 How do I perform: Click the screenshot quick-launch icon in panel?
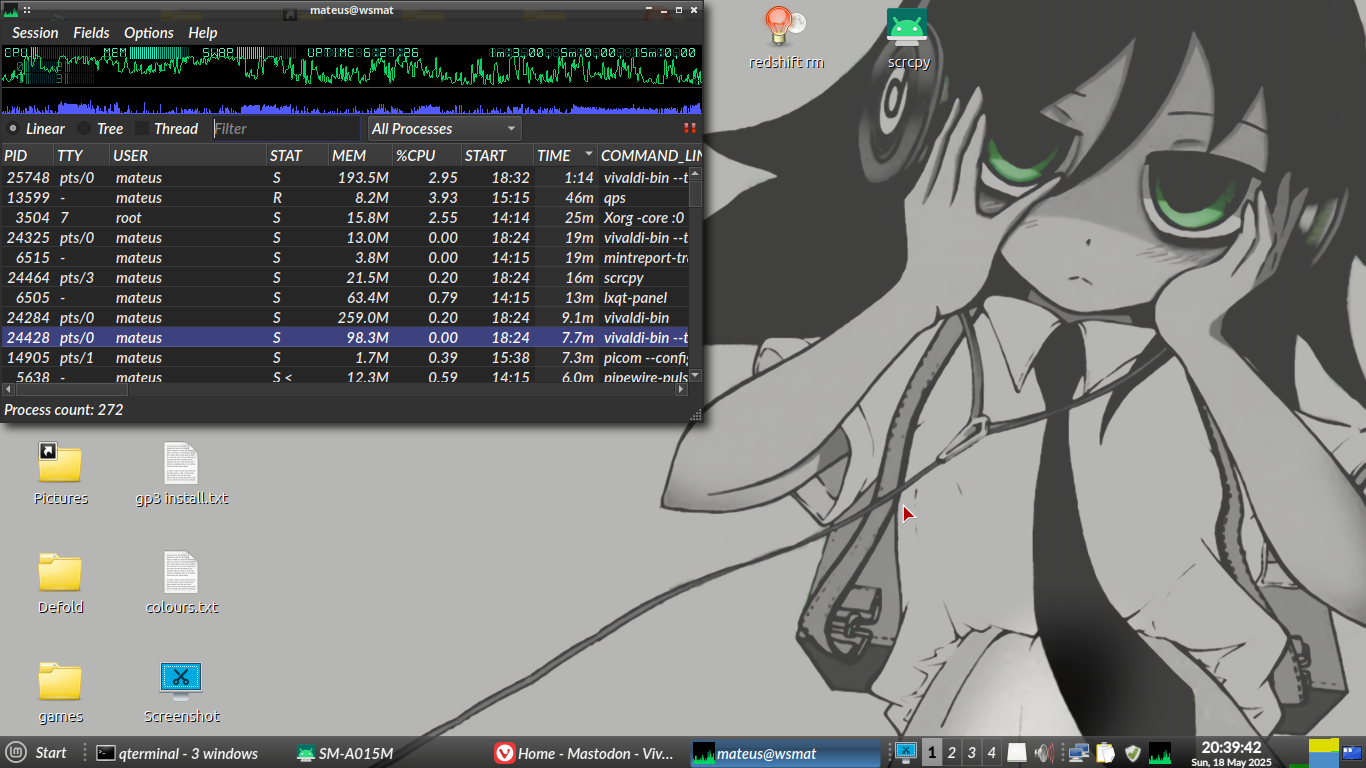point(906,752)
